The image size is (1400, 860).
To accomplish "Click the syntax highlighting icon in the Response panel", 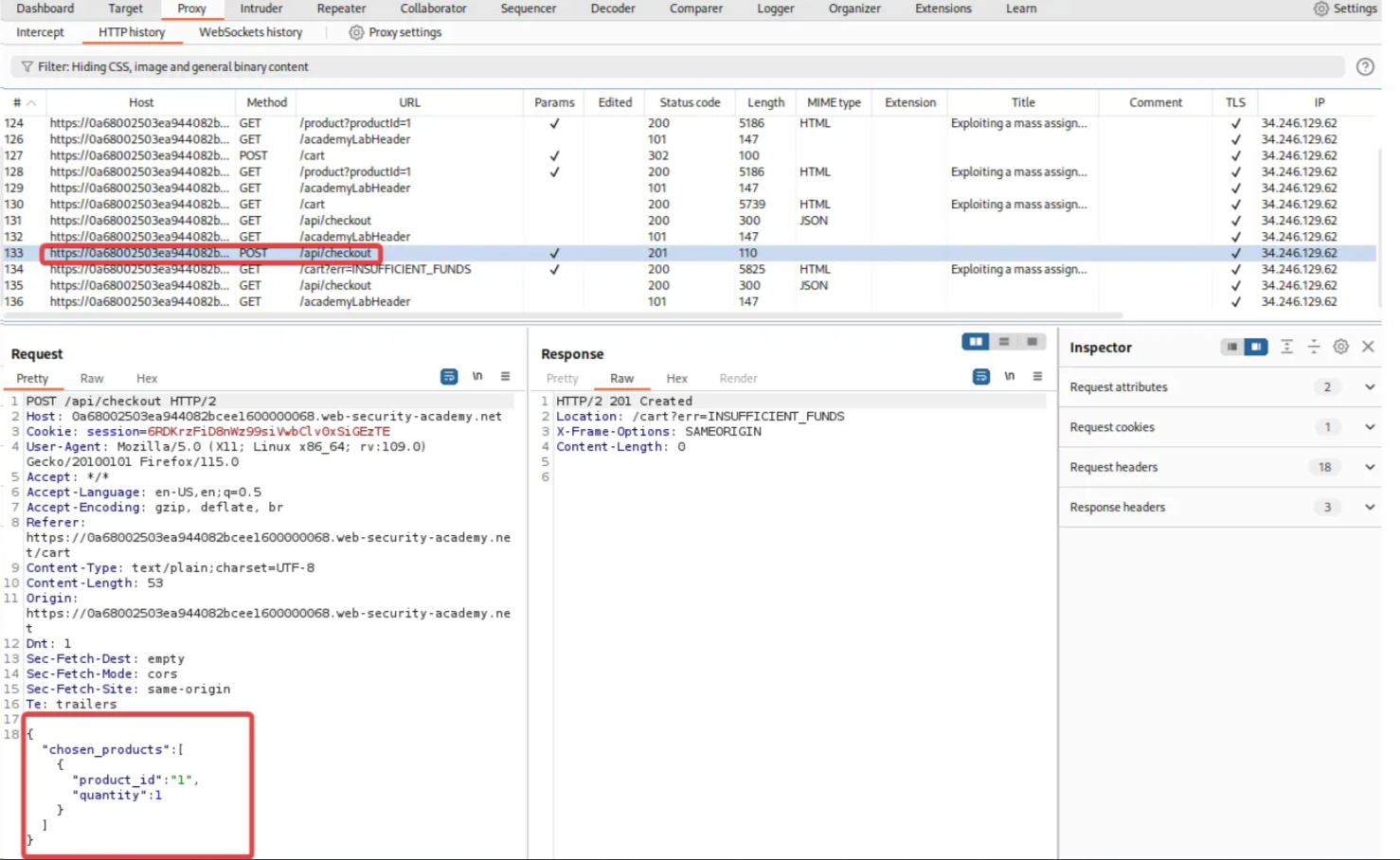I will (980, 376).
